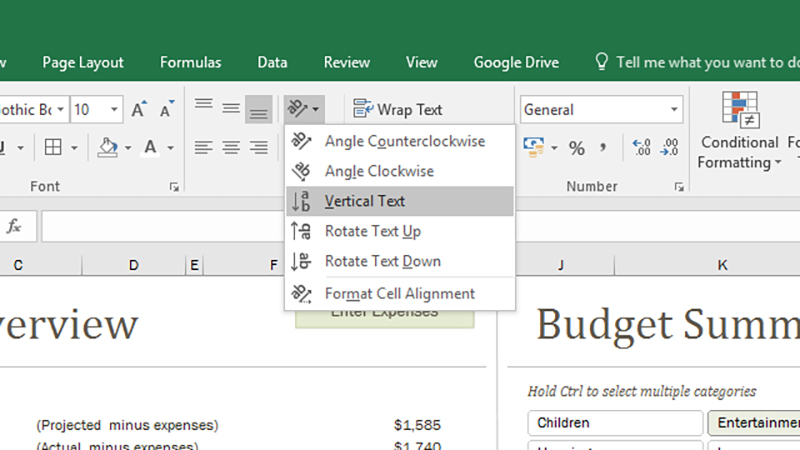Image resolution: width=800 pixels, height=450 pixels.
Task: Select column D header
Action: coord(133,265)
